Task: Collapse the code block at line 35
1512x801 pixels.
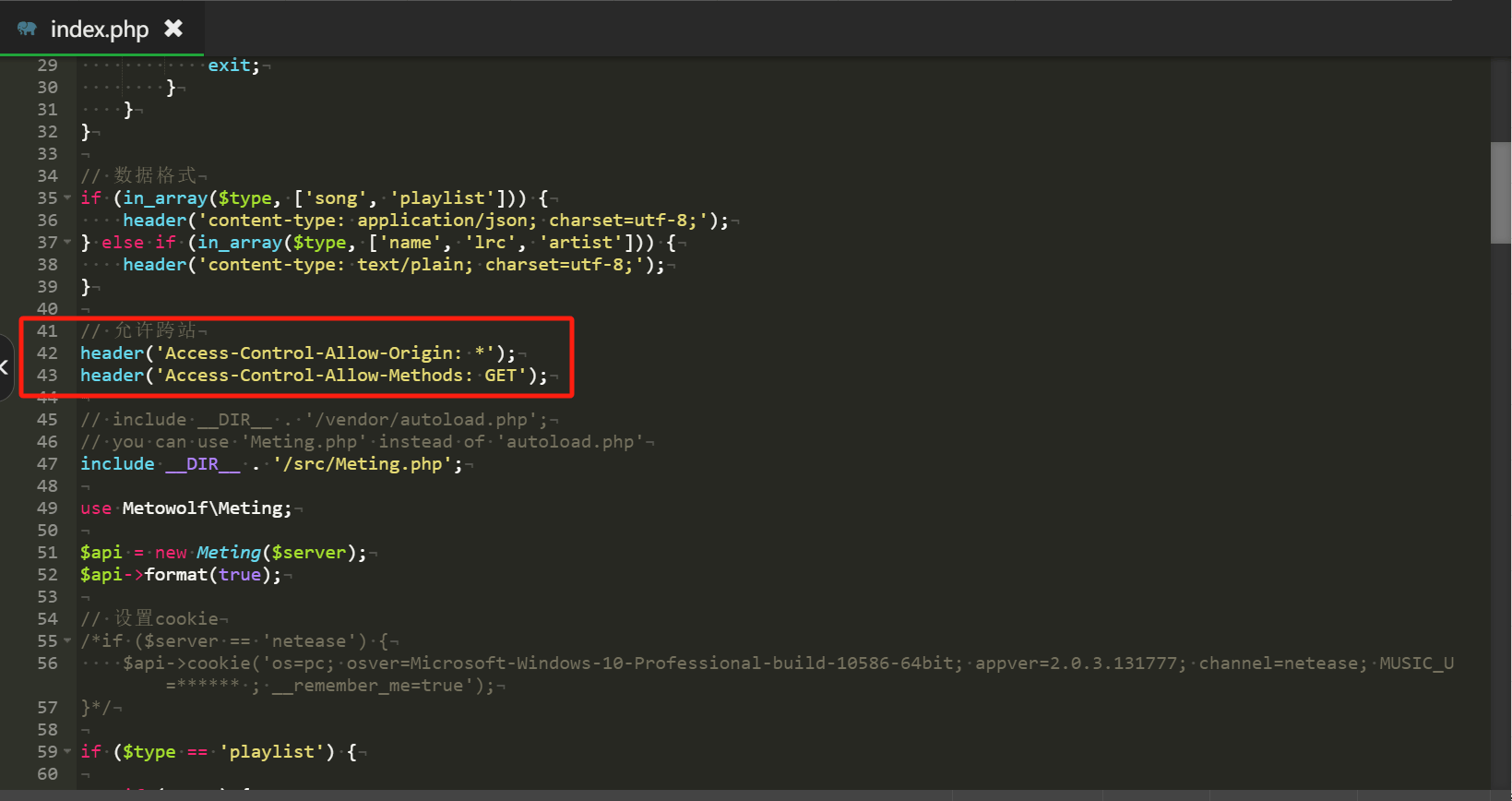Action: 67,198
